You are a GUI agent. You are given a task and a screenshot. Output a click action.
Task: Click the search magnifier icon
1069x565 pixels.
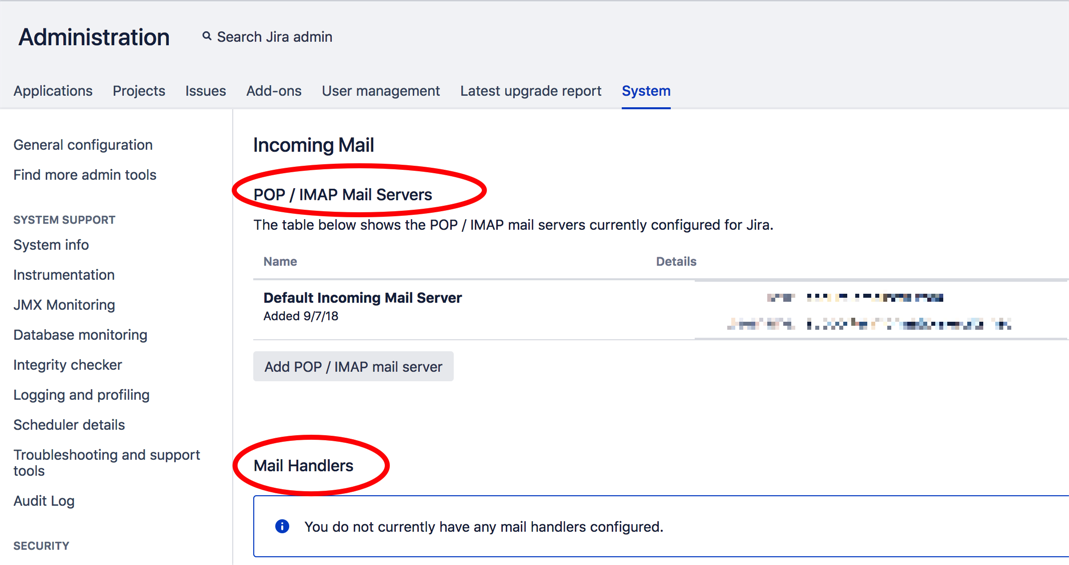[x=207, y=37]
